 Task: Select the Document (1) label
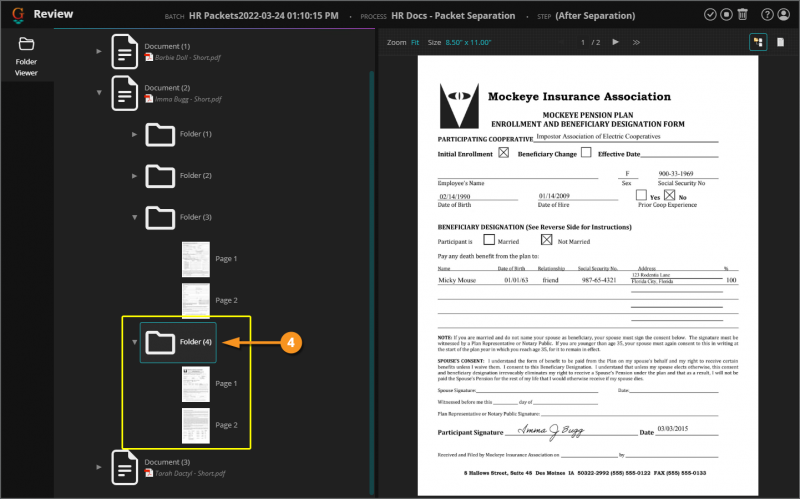167,46
